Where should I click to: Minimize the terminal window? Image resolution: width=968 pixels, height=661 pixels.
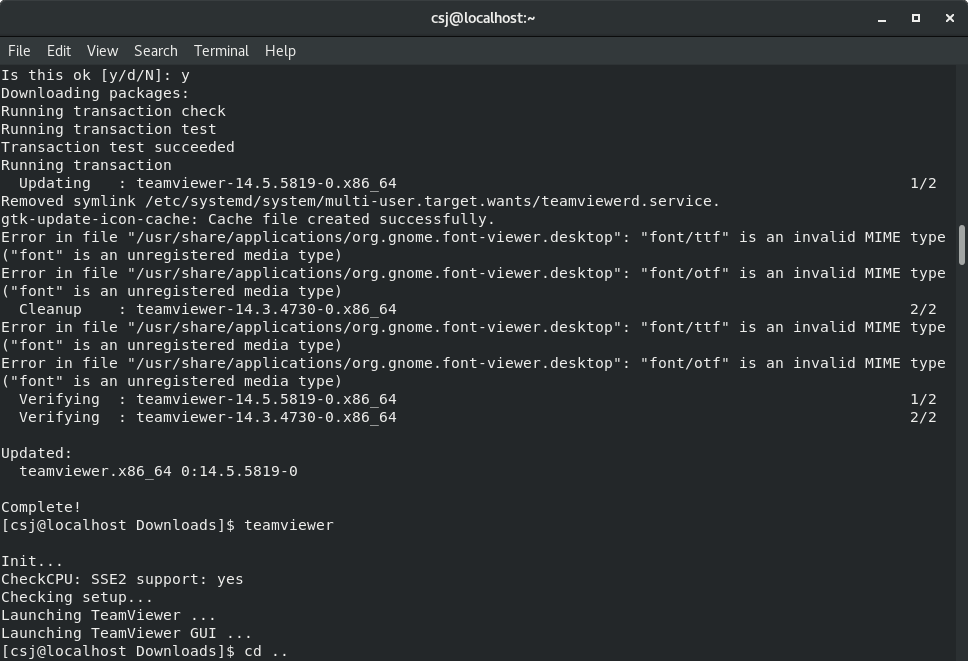click(x=882, y=19)
